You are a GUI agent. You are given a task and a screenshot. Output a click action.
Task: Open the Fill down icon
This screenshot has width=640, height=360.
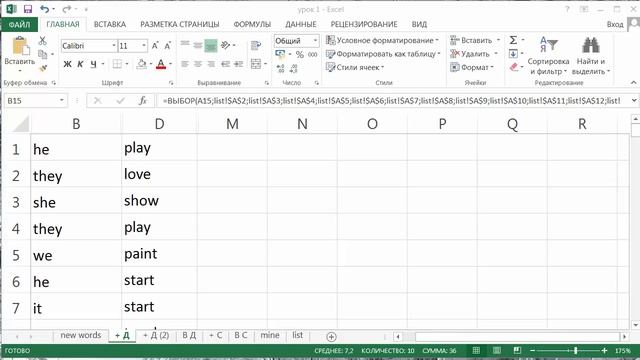(x=513, y=53)
